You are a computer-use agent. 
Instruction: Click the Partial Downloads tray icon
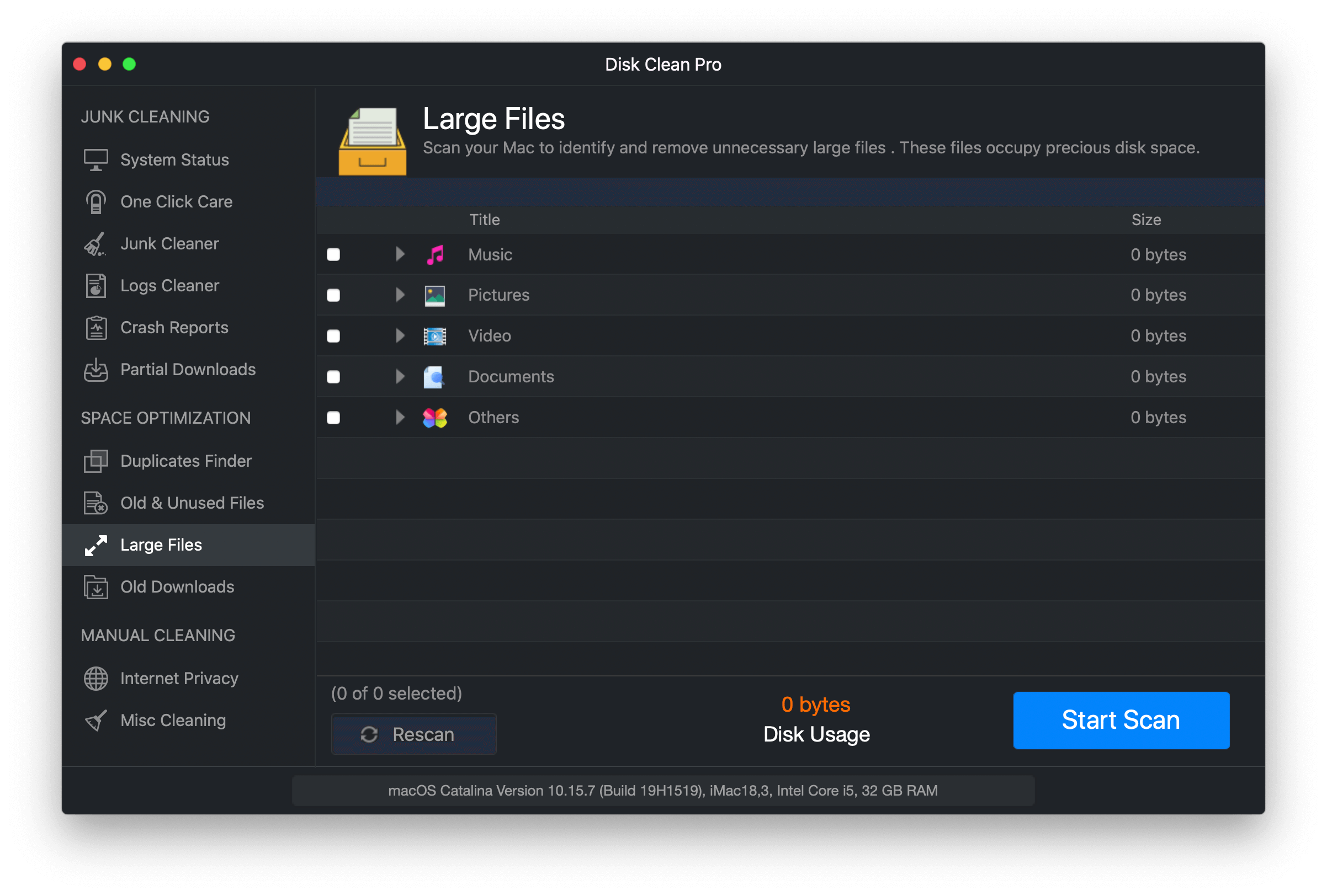click(x=95, y=370)
